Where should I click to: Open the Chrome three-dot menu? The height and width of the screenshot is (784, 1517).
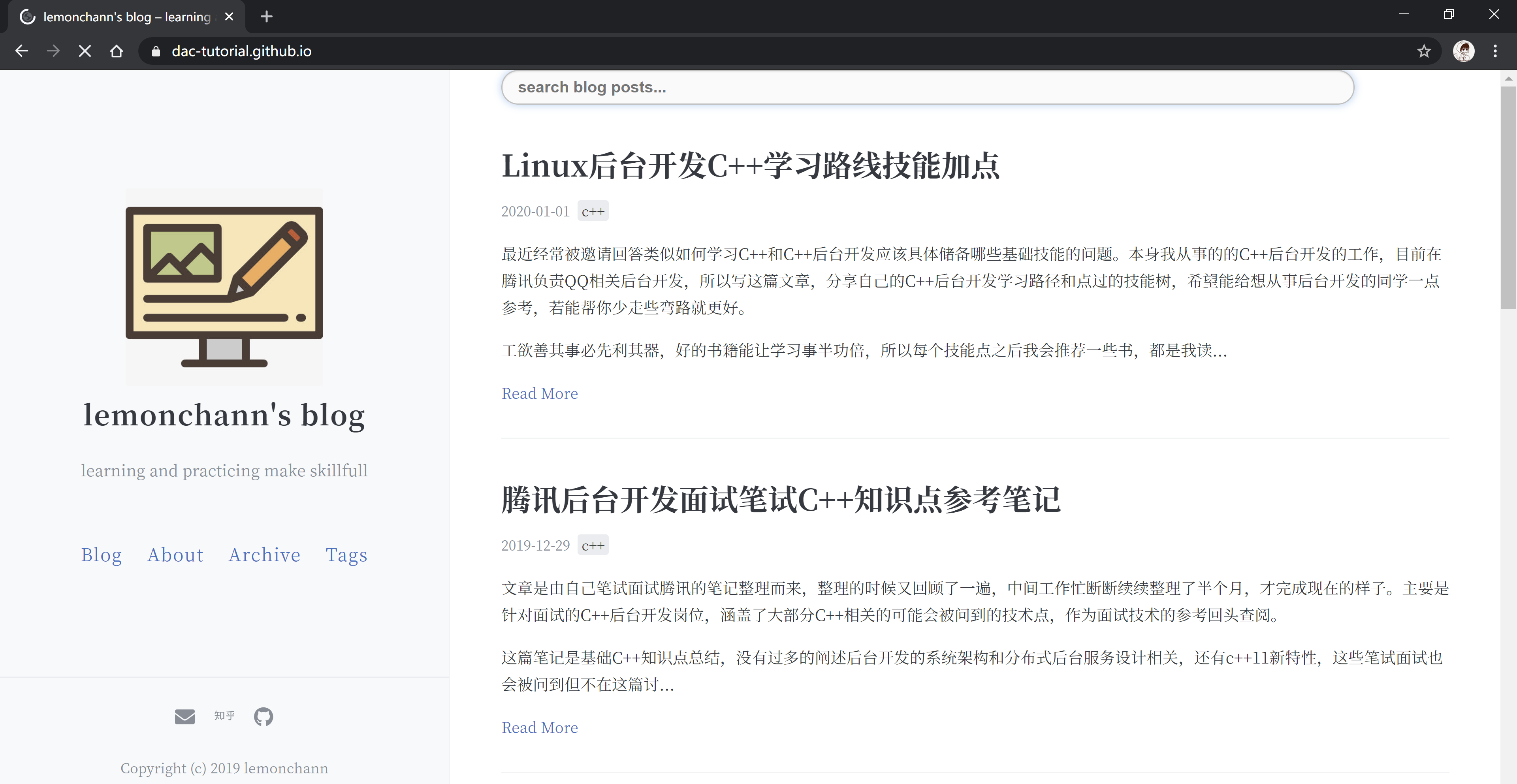pos(1495,51)
